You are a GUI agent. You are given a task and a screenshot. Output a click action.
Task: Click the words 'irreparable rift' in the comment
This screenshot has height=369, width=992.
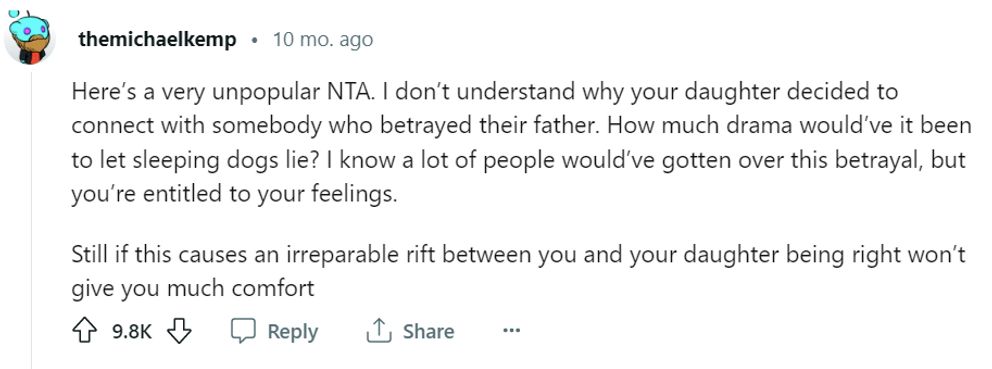(x=357, y=254)
